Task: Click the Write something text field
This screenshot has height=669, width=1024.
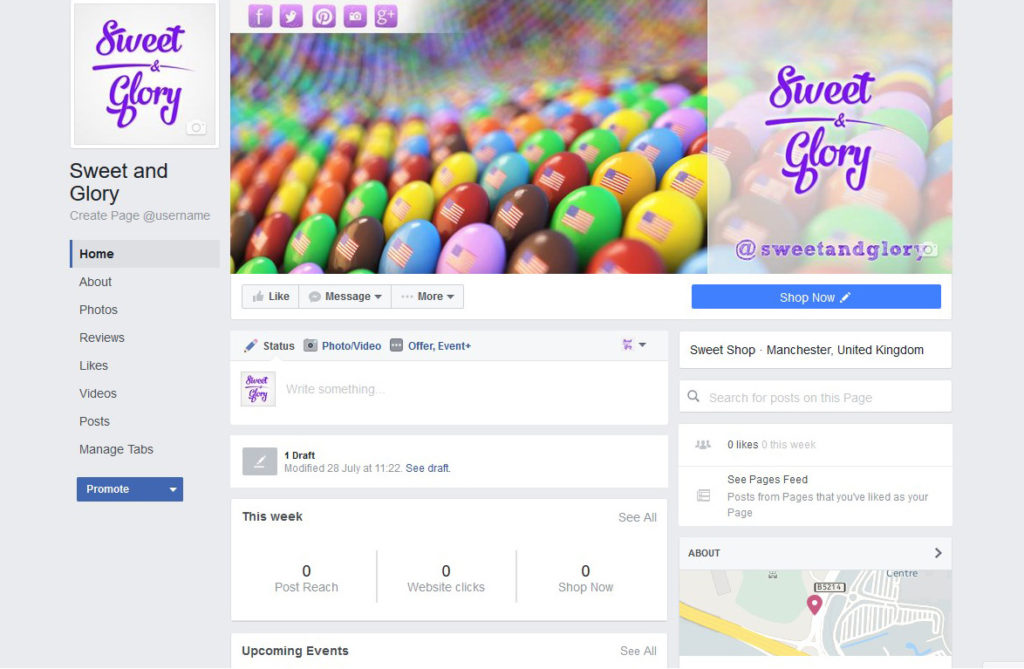Action: tap(470, 389)
